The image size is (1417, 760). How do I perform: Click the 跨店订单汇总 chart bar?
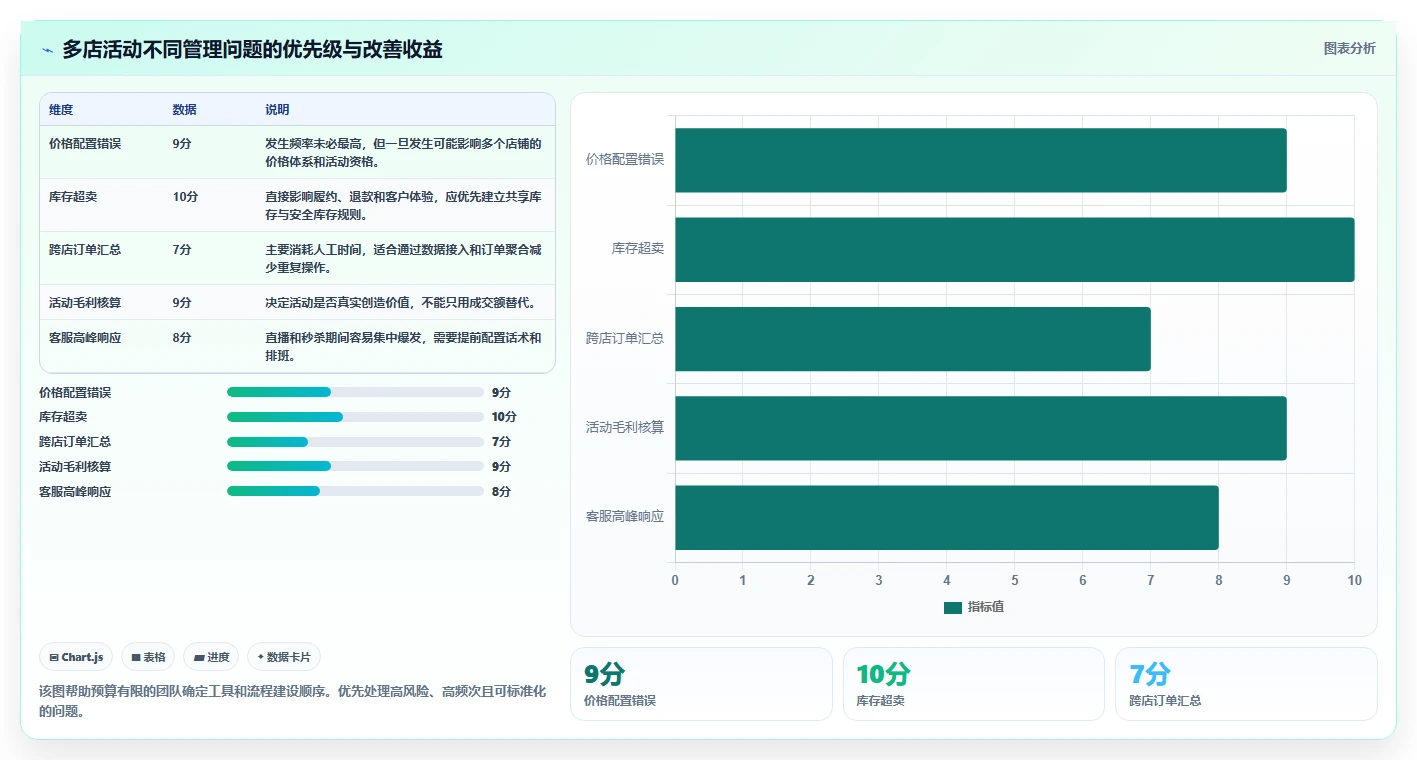pyautogui.click(x=913, y=339)
